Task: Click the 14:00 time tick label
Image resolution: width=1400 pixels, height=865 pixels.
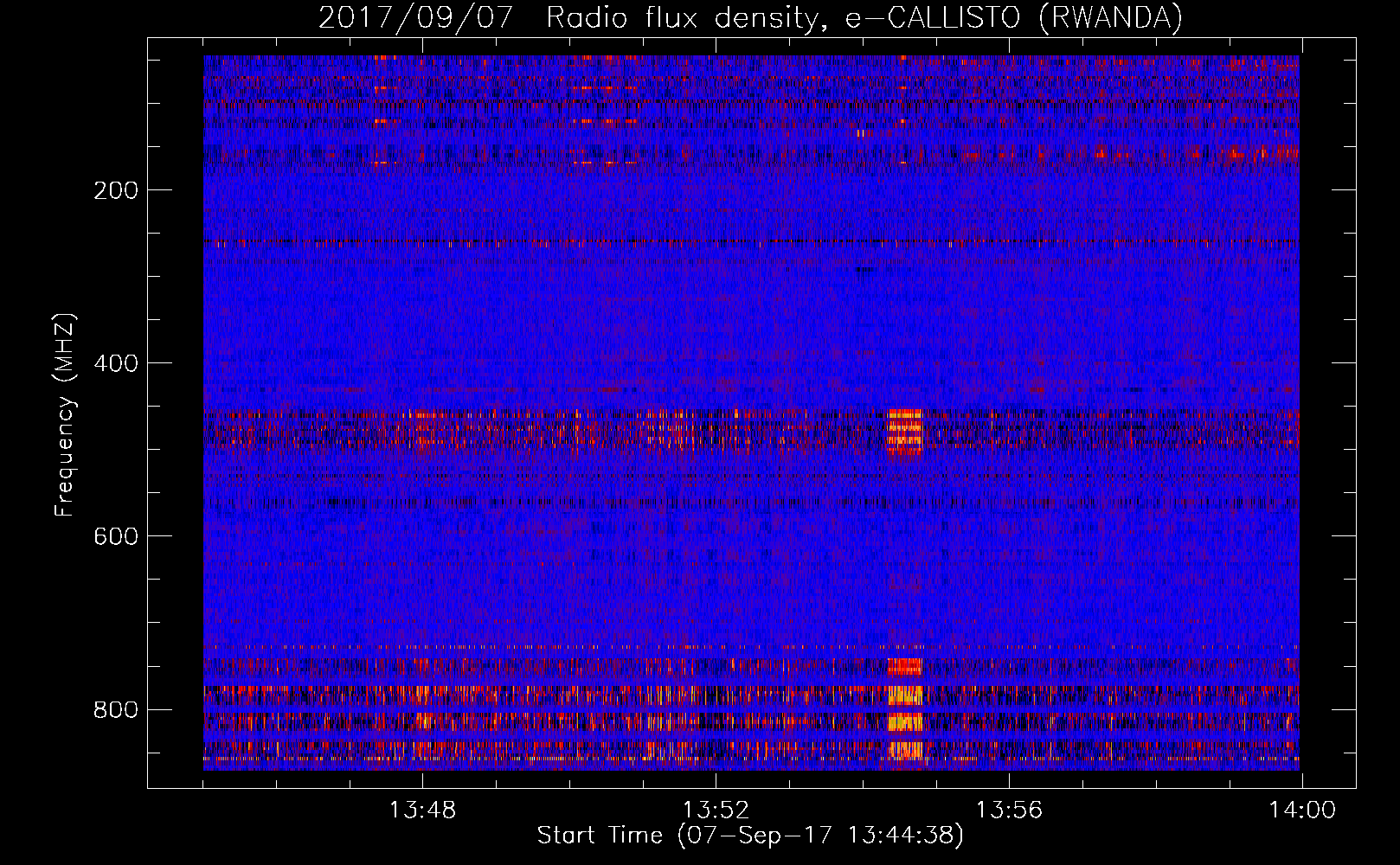Action: pyautogui.click(x=1302, y=811)
